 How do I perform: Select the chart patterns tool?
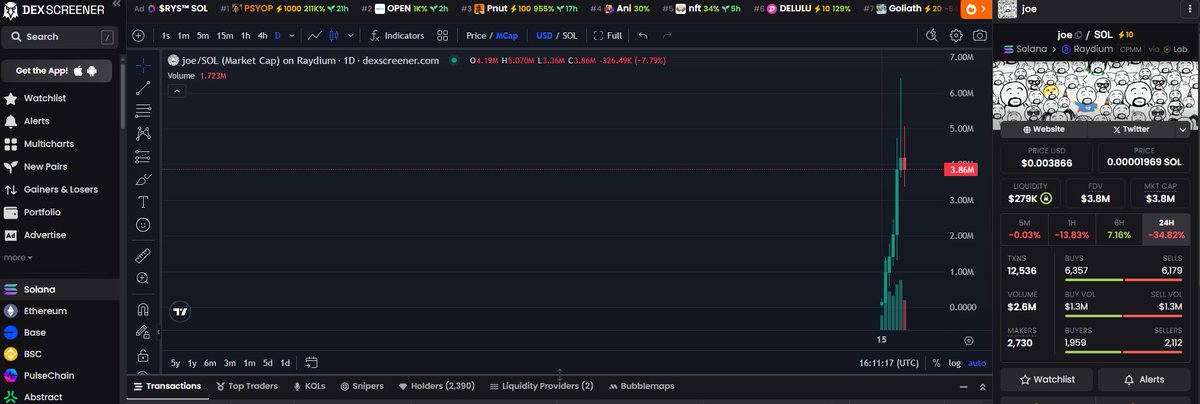coord(143,133)
